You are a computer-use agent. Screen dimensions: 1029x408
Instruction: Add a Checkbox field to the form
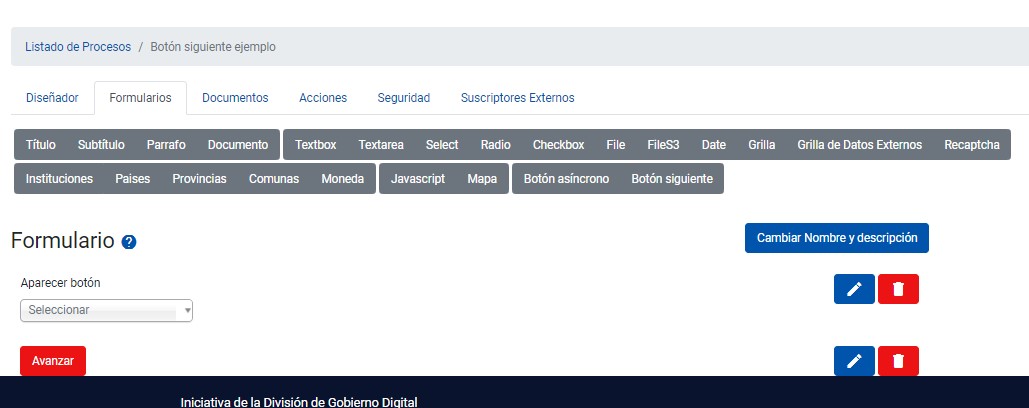558,145
